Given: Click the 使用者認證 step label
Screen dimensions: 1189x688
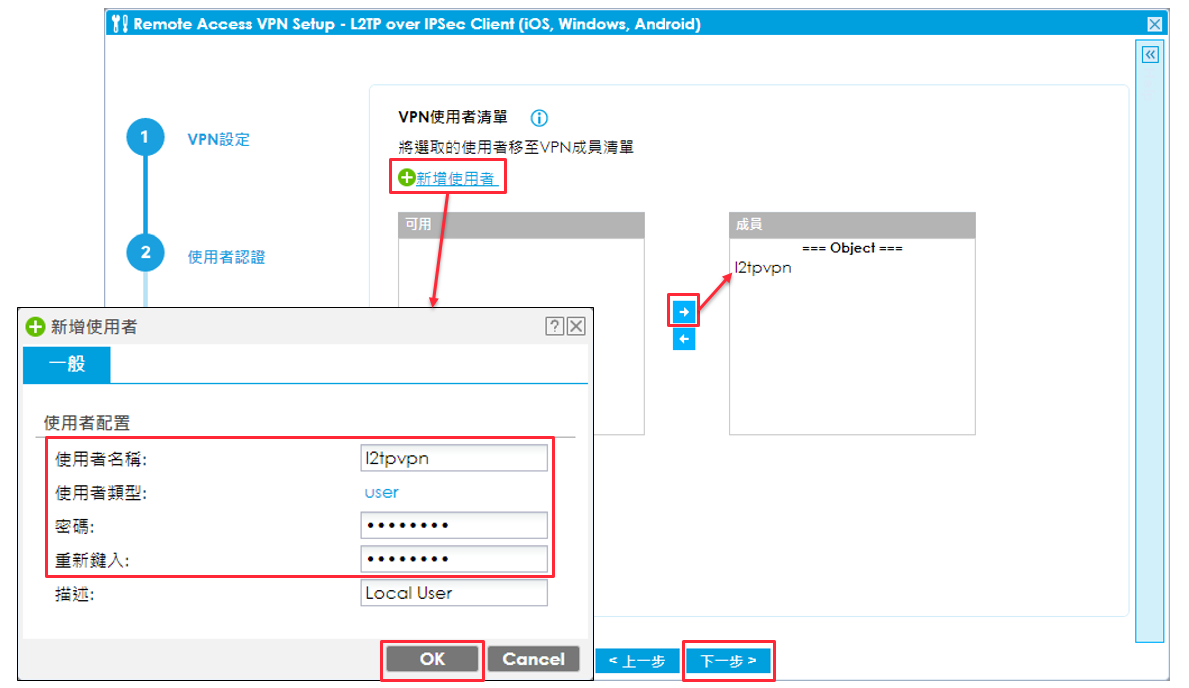Looking at the screenshot, I should (227, 257).
